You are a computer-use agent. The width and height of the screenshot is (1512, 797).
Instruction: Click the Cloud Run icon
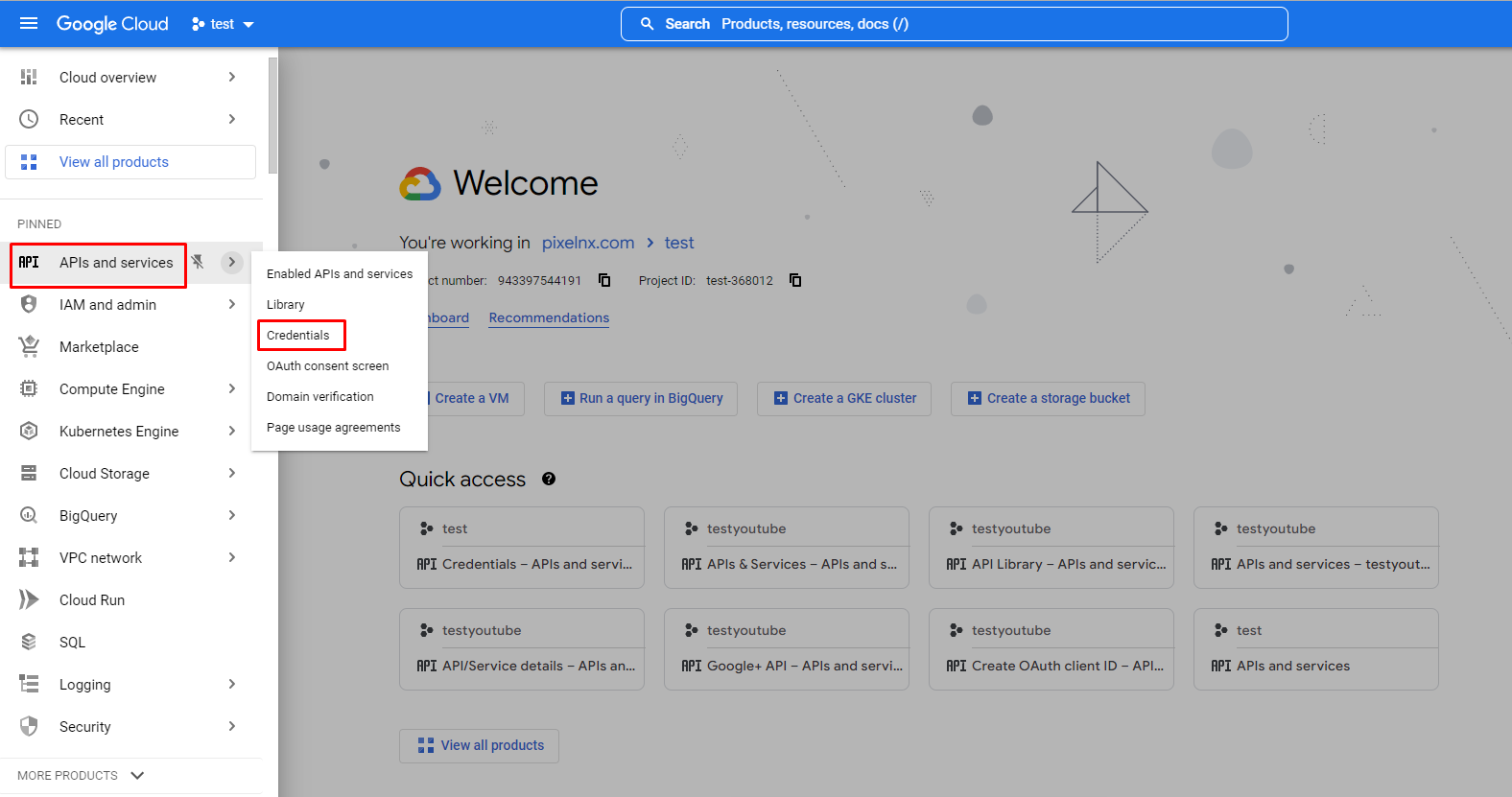[x=29, y=599]
